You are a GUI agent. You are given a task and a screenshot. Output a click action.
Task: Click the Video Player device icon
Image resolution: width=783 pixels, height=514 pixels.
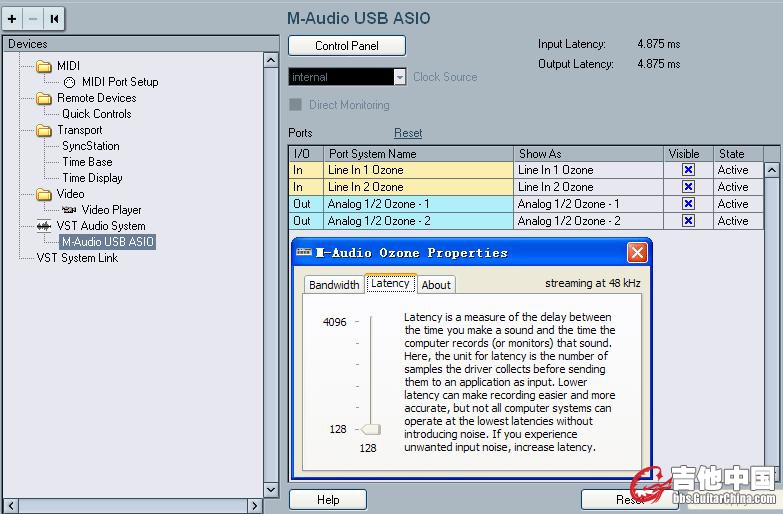point(69,210)
